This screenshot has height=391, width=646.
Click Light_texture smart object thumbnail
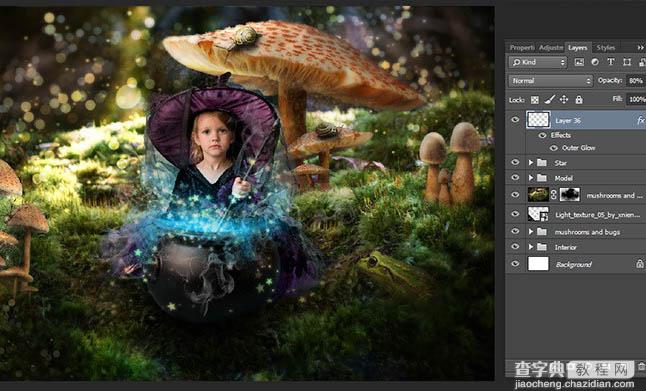tap(538, 214)
